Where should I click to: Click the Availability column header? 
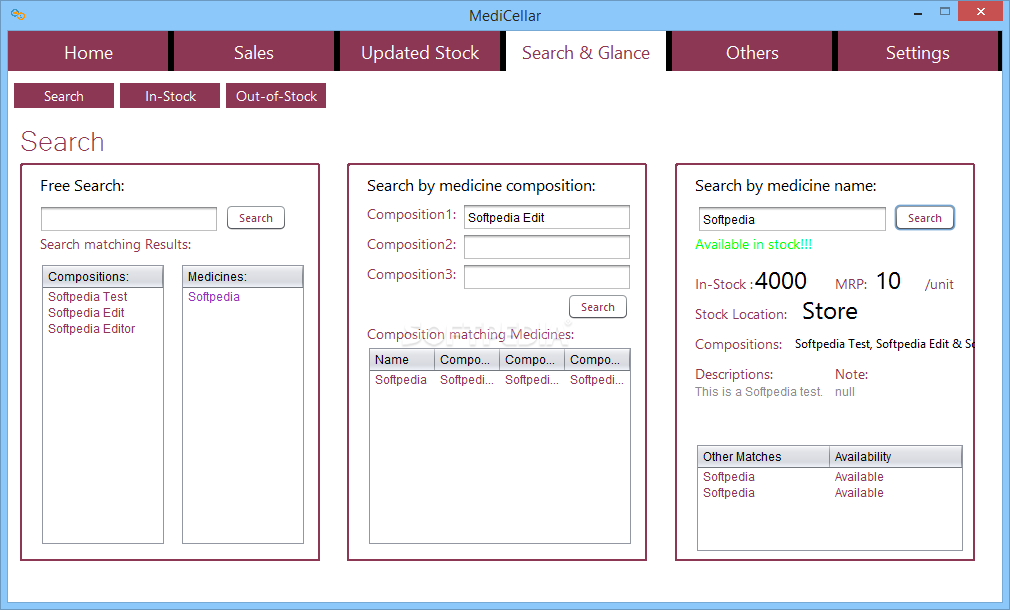coord(895,456)
